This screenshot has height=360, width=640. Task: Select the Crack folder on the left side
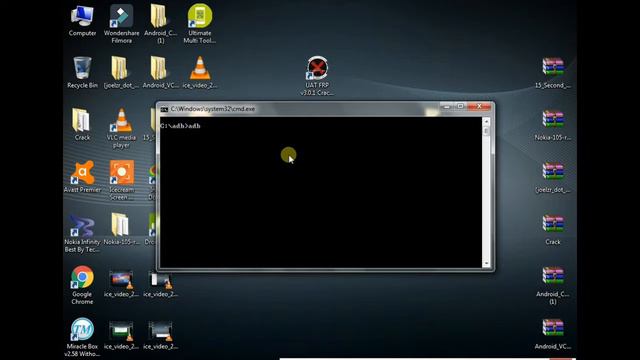(x=82, y=125)
